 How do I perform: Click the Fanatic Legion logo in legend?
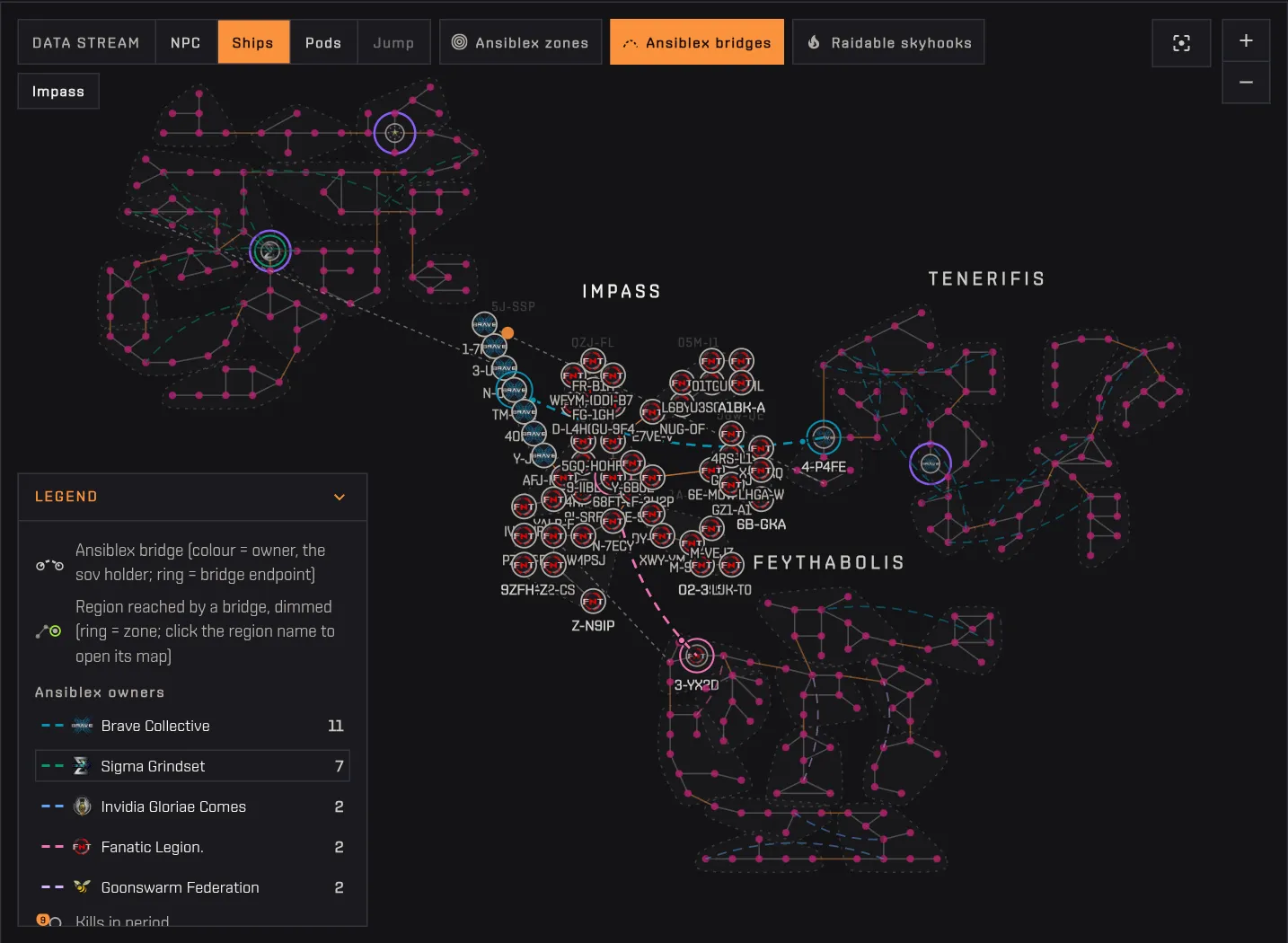point(82,847)
